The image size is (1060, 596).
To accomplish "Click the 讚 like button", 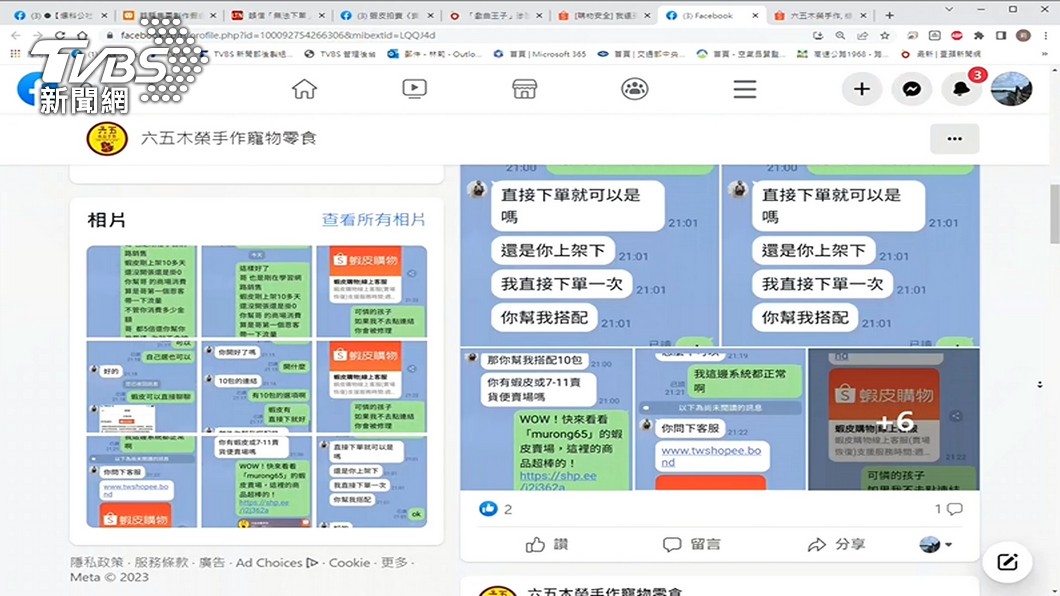I will tap(547, 545).
